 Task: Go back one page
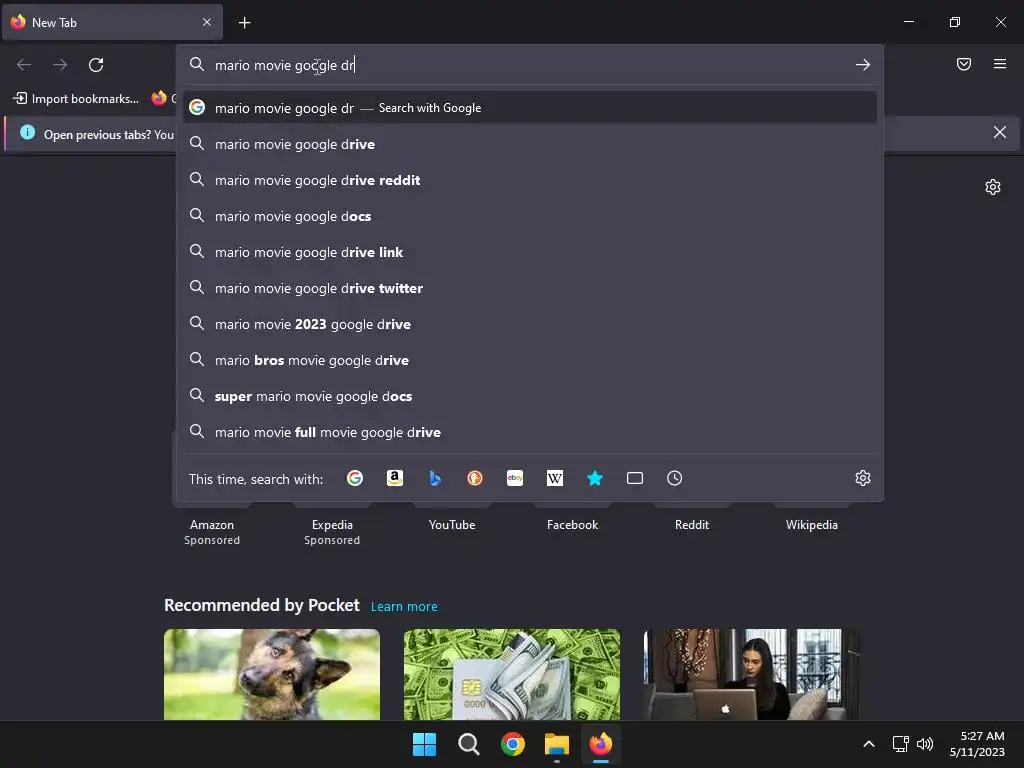[x=24, y=65]
